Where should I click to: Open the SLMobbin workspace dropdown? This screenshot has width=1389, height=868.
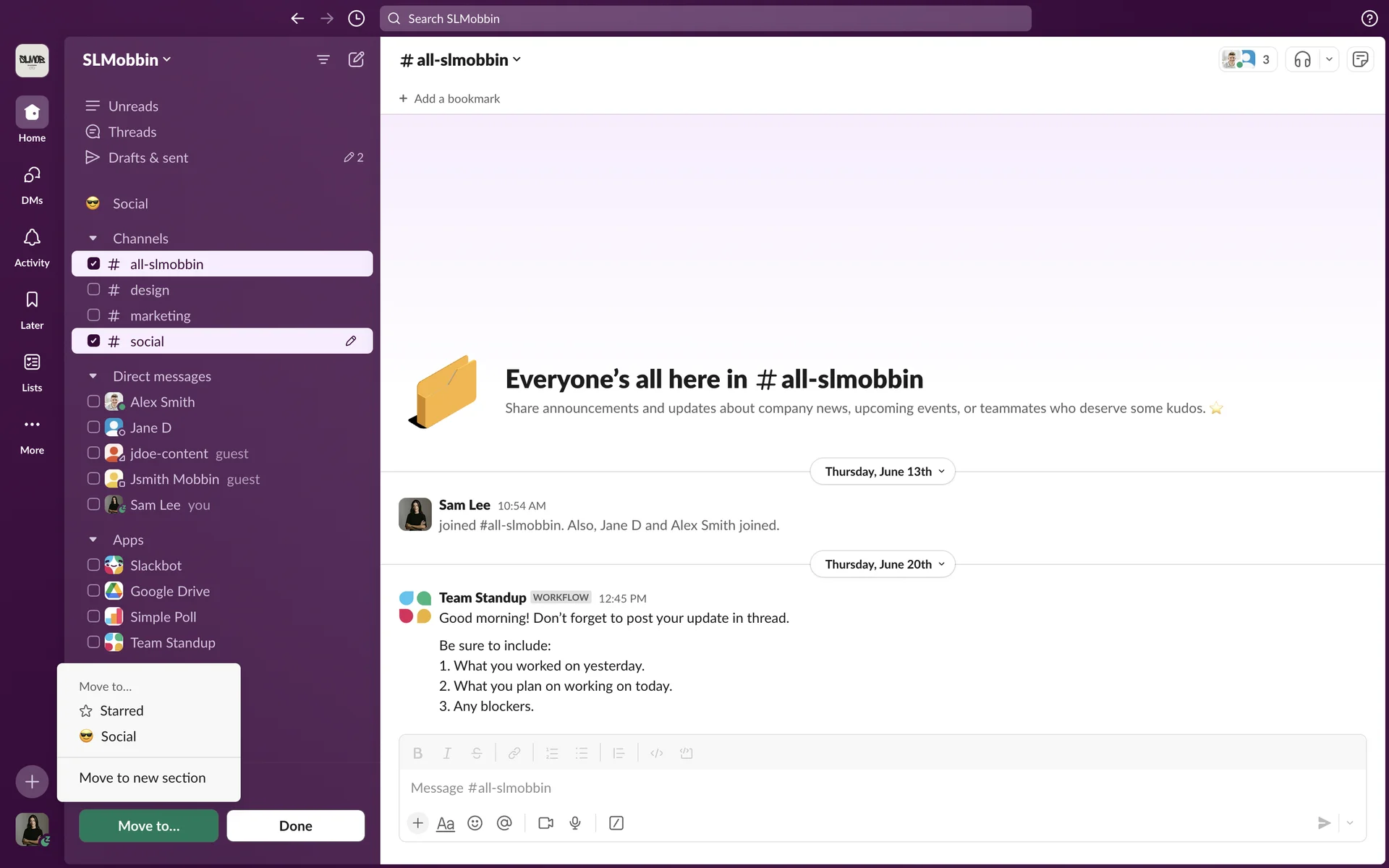coord(127,59)
